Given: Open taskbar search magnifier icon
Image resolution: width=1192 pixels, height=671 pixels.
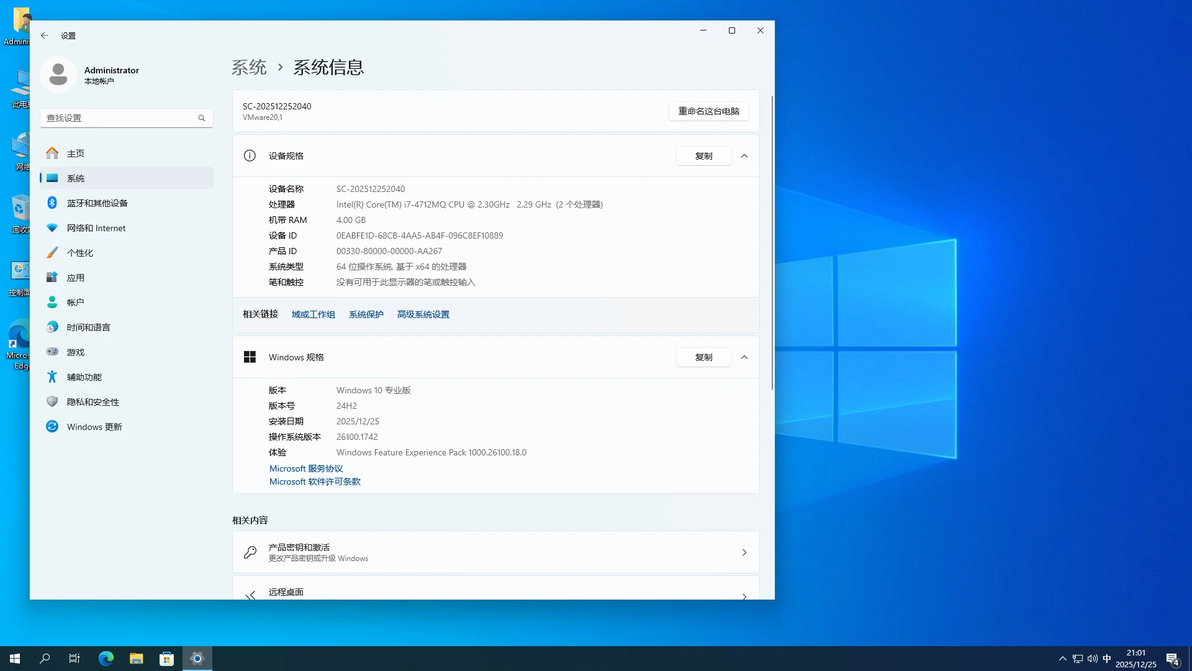Looking at the screenshot, I should [x=45, y=658].
